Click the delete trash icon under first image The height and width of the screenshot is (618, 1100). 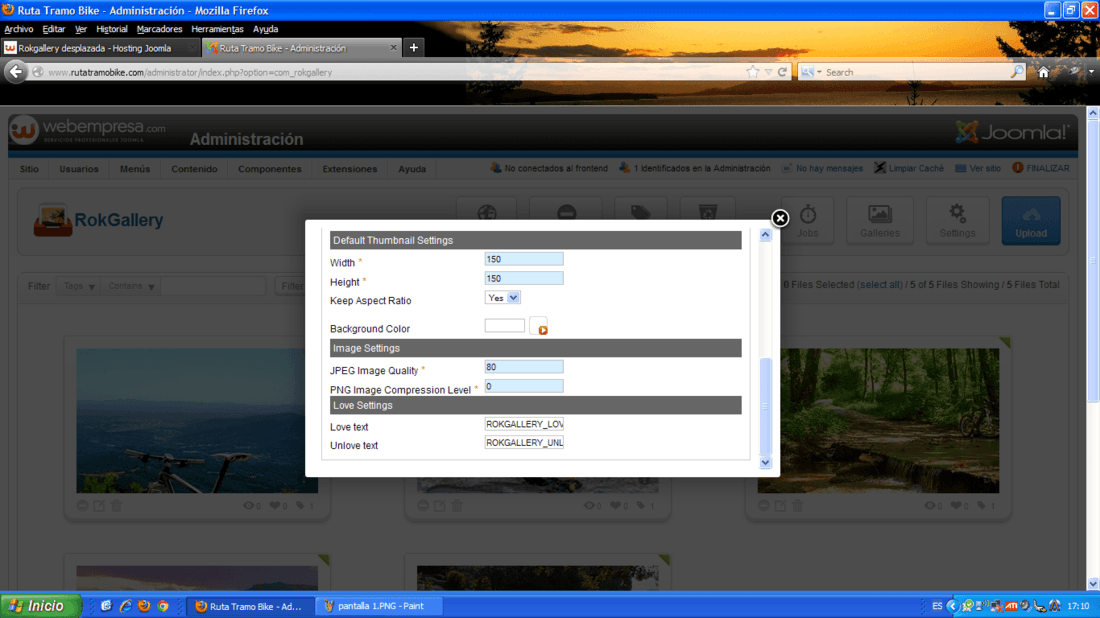point(116,505)
